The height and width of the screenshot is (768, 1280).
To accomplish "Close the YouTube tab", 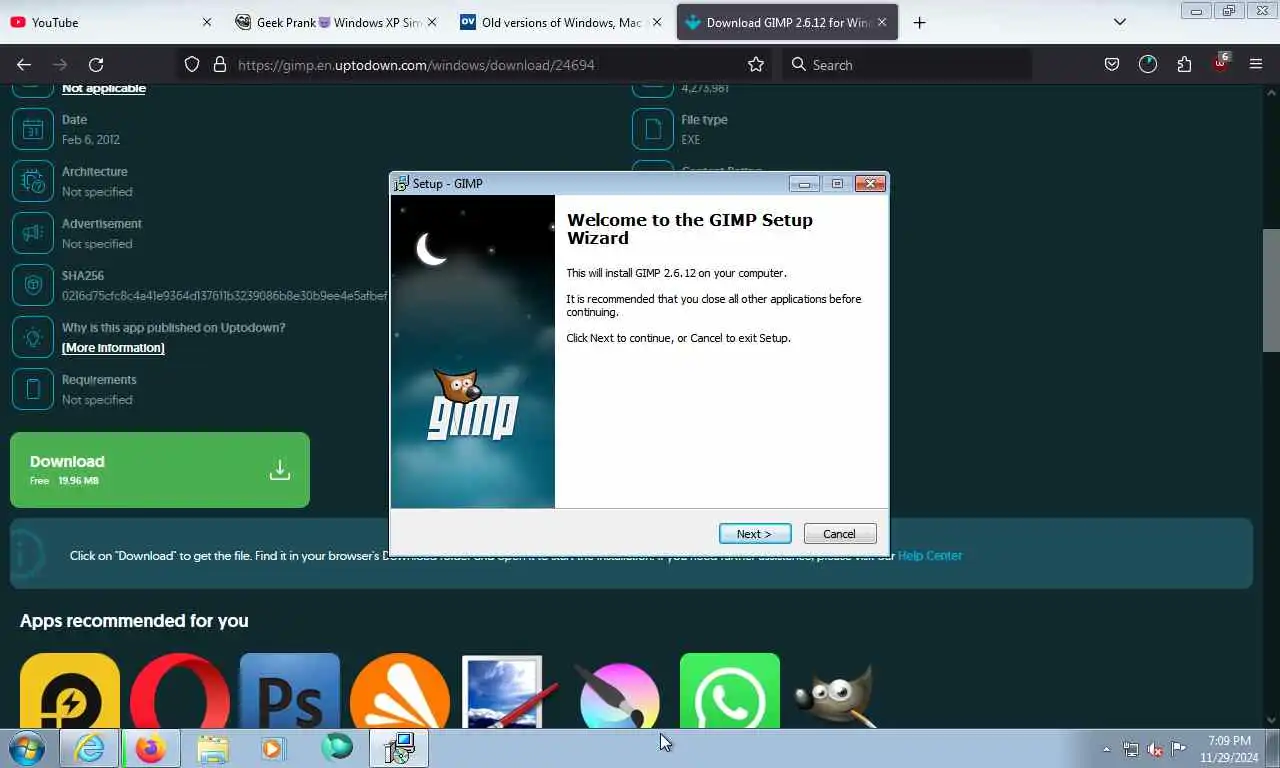I will 207,22.
